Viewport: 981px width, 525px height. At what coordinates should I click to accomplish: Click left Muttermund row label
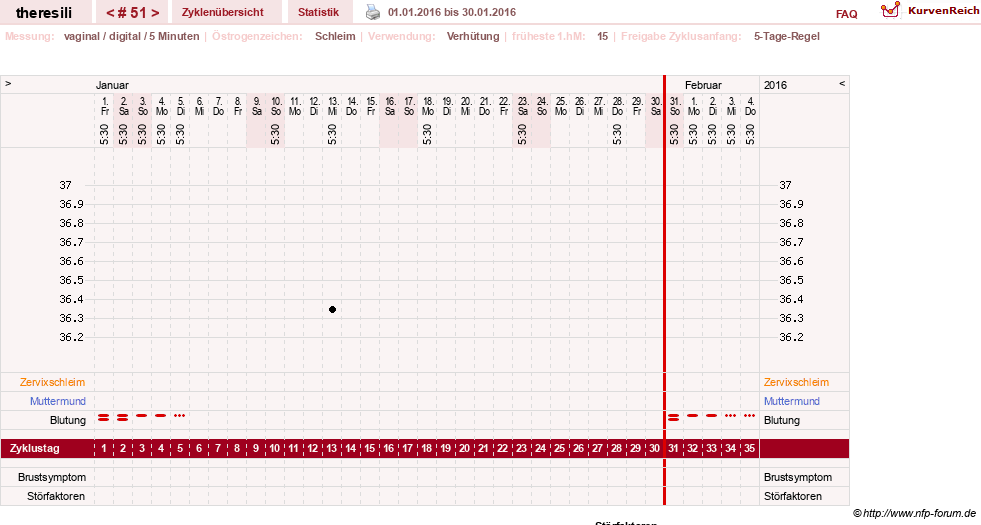(58, 401)
